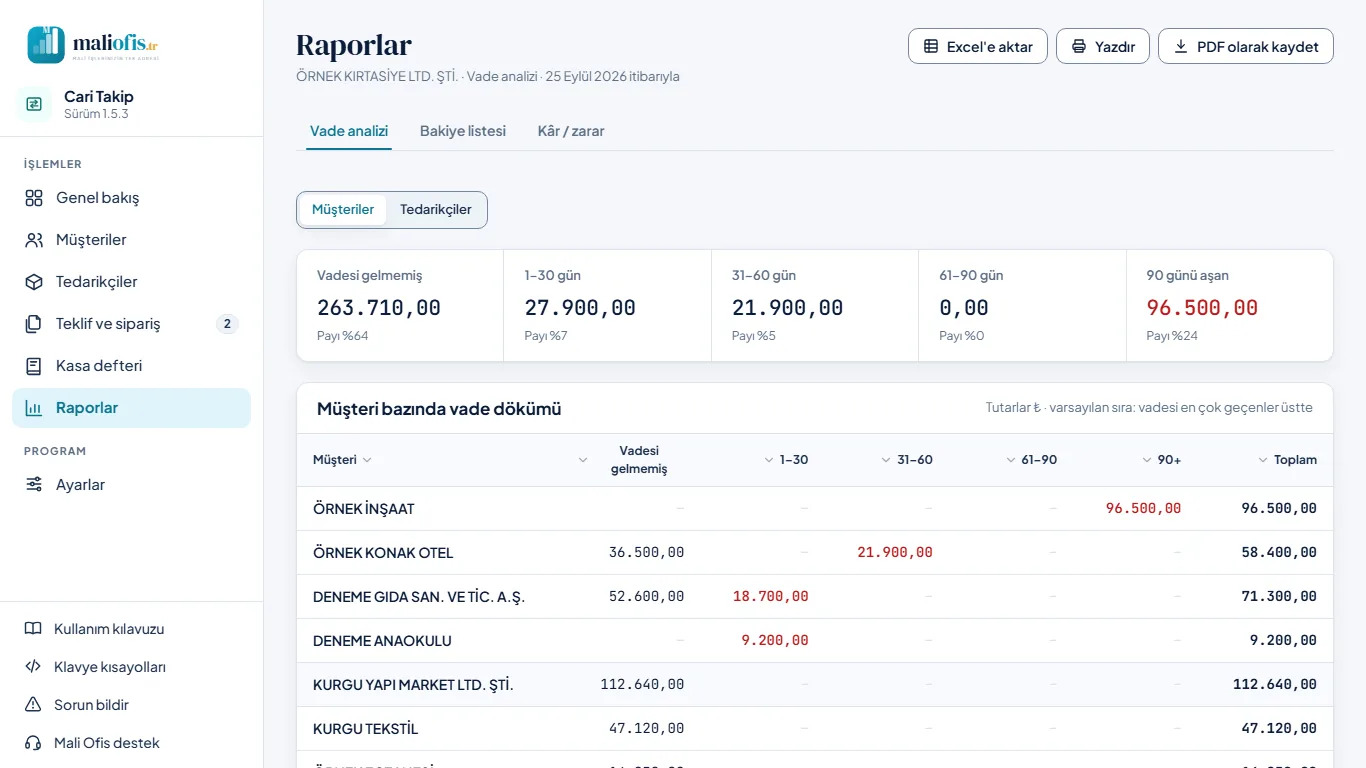1366x768 pixels.
Task: Click the 90 günü aşan summary card
Action: pos(1230,305)
